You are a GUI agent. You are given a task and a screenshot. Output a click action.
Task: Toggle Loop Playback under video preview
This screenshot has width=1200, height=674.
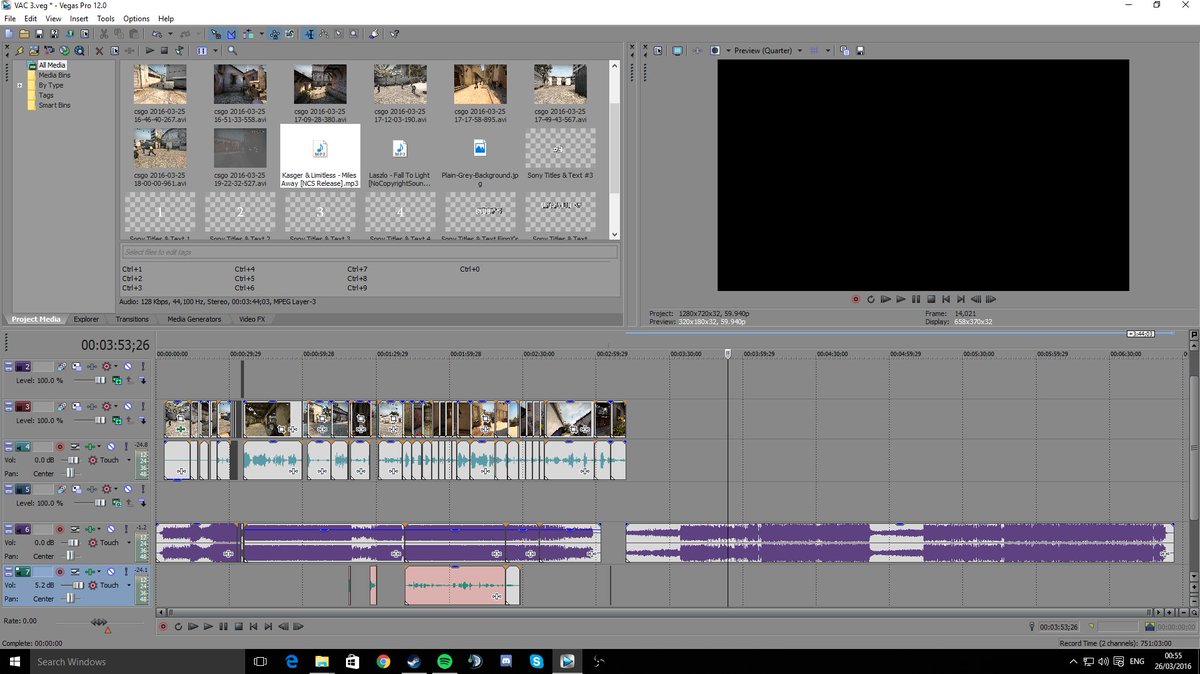pos(870,299)
